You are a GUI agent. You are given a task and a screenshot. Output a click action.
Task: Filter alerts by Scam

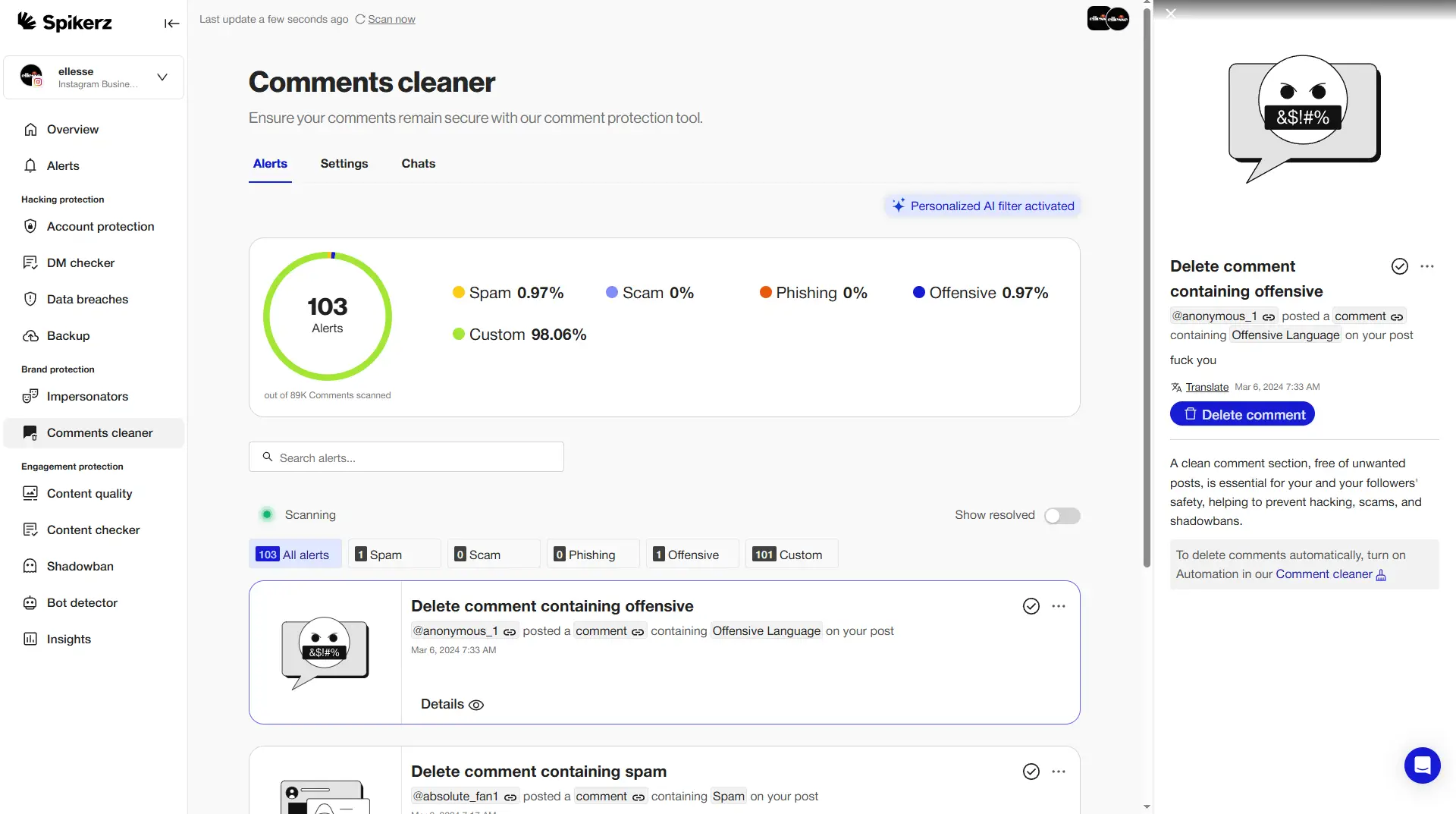[x=494, y=555]
